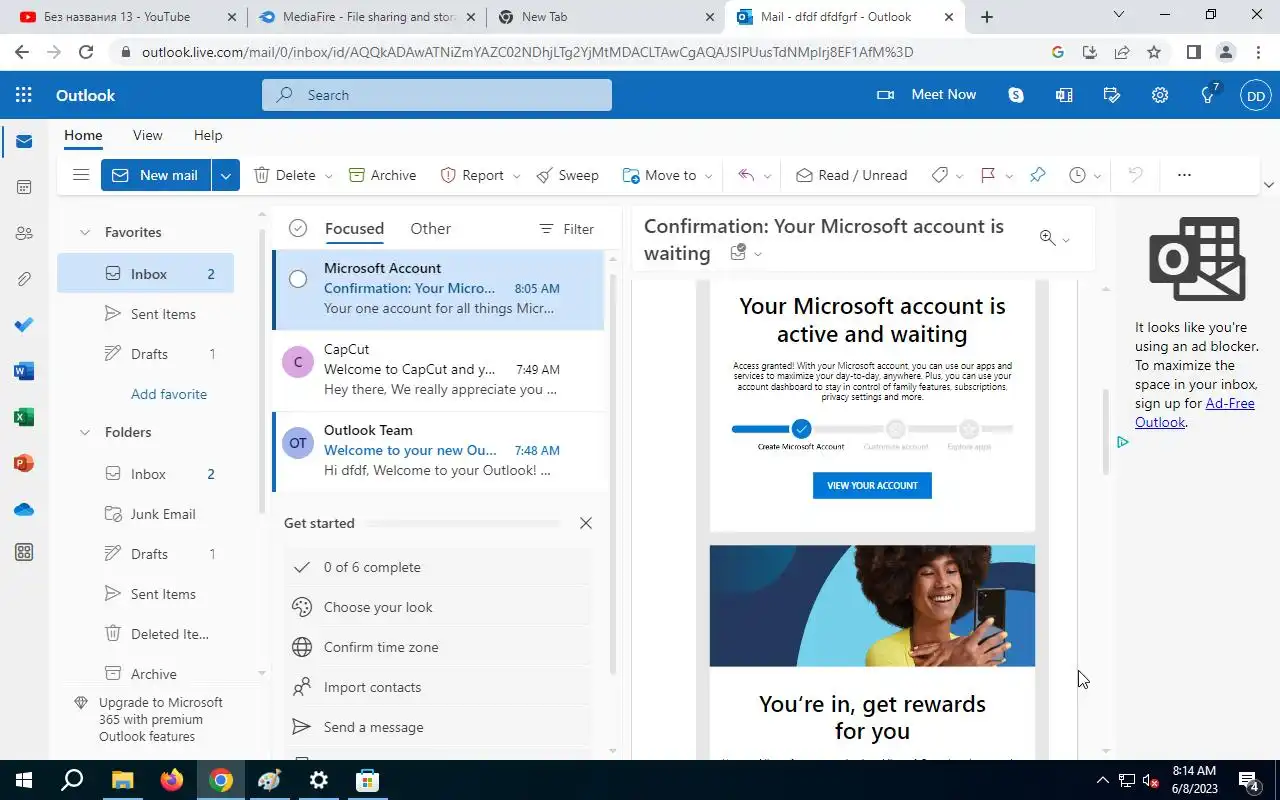Viewport: 1280px width, 800px height.
Task: Toggle the hamburger navigation pane button
Action: tap(81, 175)
